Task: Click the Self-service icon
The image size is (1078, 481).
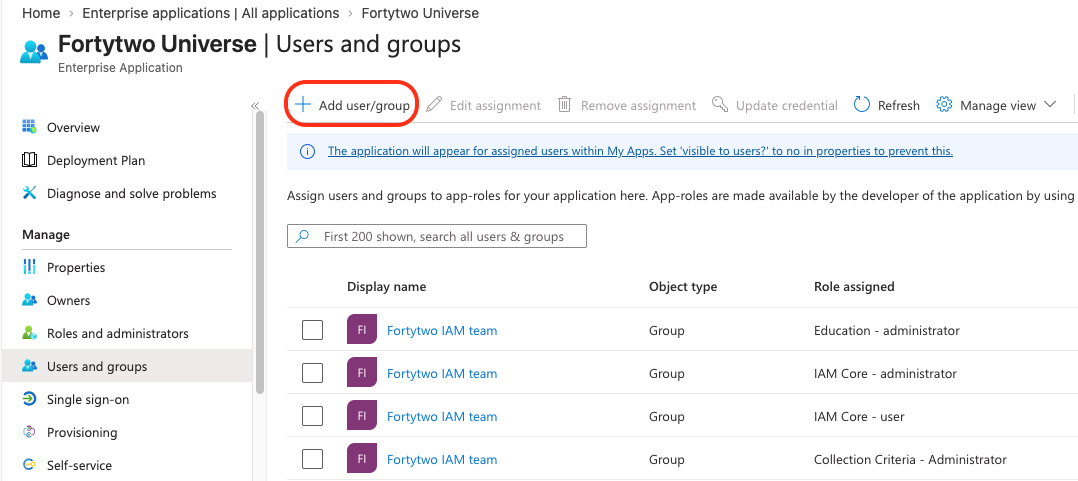Action: pyautogui.click(x=29, y=465)
